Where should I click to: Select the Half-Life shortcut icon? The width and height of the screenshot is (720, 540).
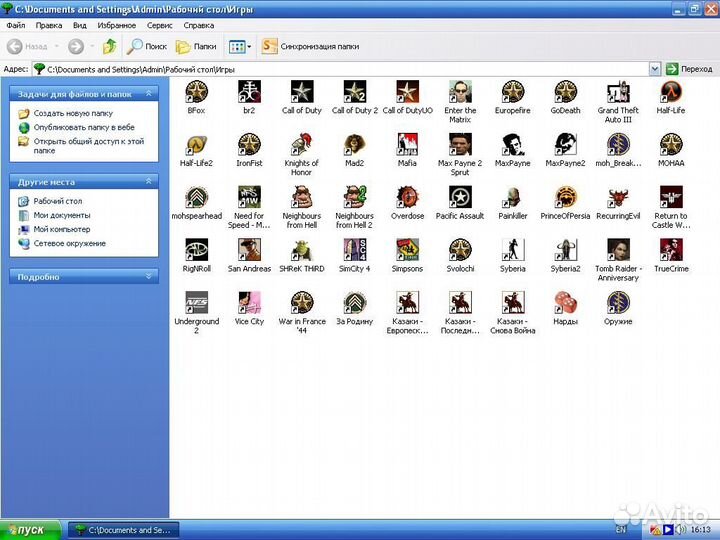pos(671,92)
